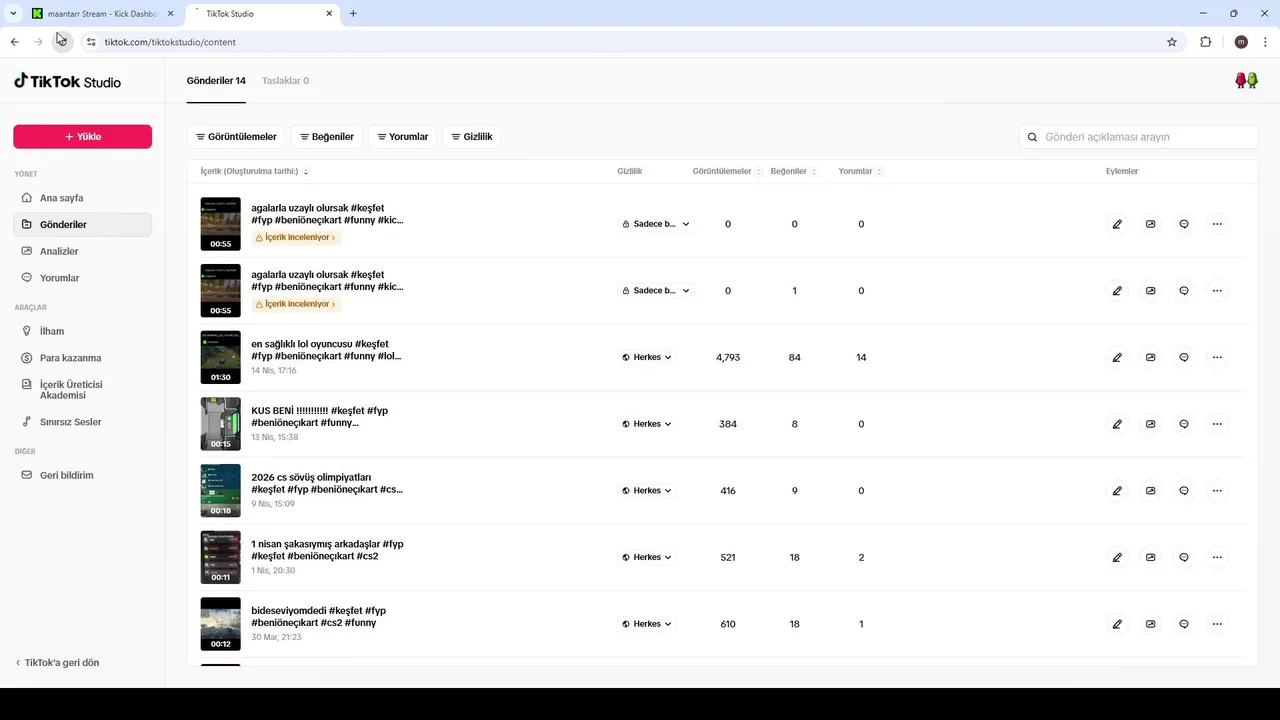Expand 'Sadece b...' privacy dropdown on first post
This screenshot has width=1280, height=720.
(656, 224)
